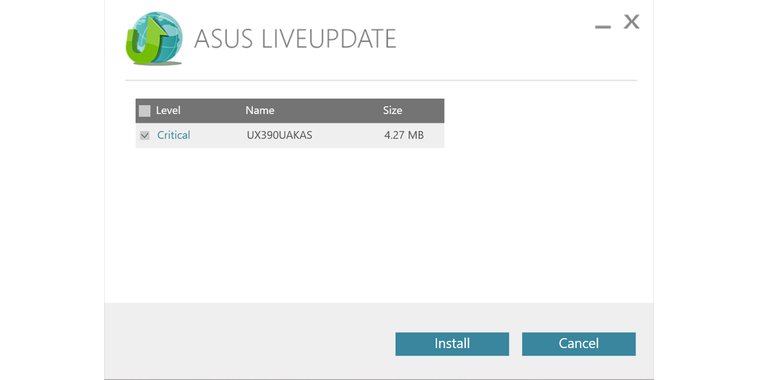Click the ASUS LIVEUPDATE title text
Screen dimensions: 760x380
coord(295,39)
